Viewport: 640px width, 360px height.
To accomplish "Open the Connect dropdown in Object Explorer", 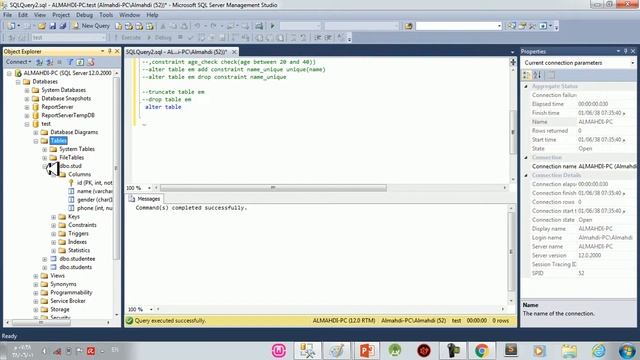I will tap(18, 62).
